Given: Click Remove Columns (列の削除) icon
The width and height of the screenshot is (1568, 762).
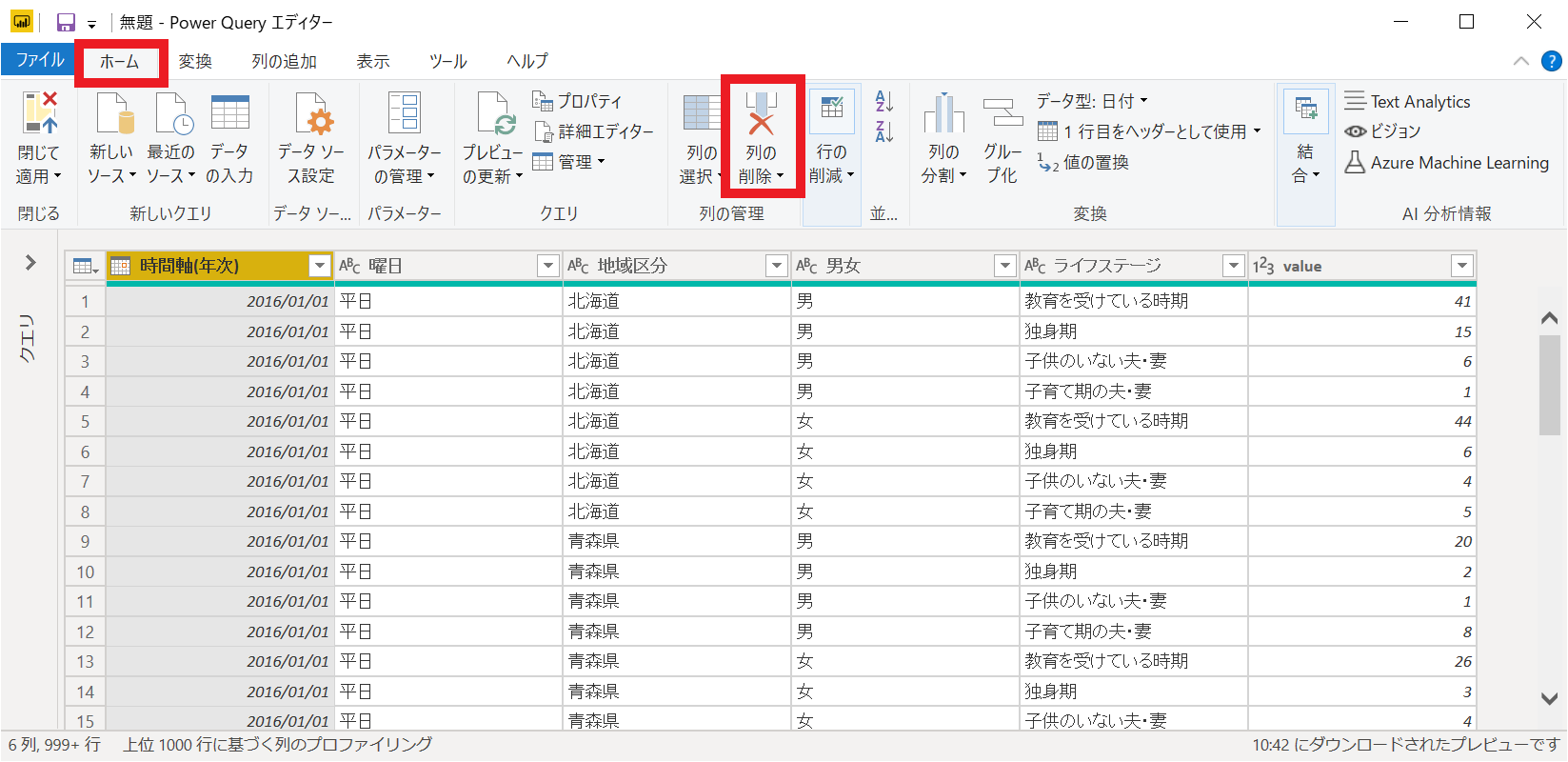Looking at the screenshot, I should 761,114.
